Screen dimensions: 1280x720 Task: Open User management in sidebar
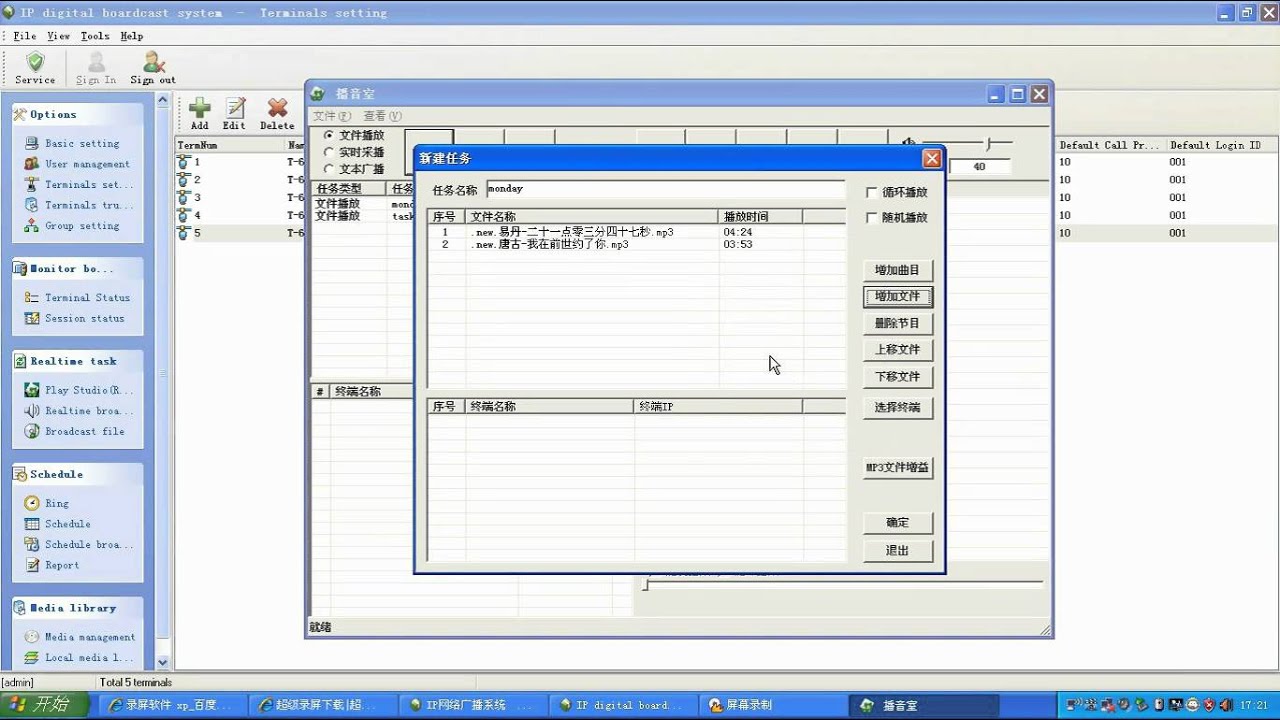click(x=77, y=164)
